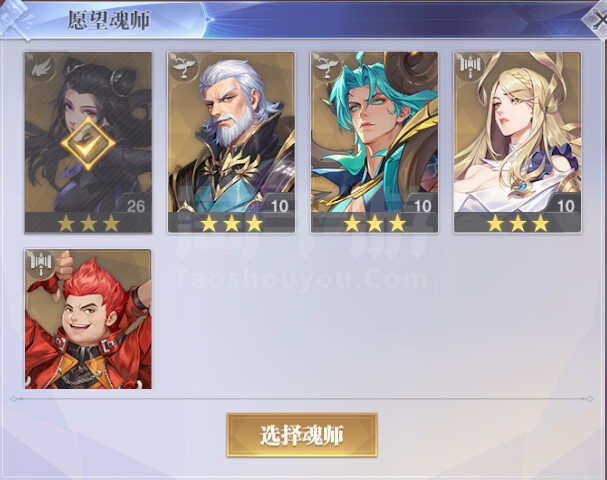Close the 愿望魂师 dialog with the X
Viewport: 607px width, 480px height.
click(x=596, y=20)
